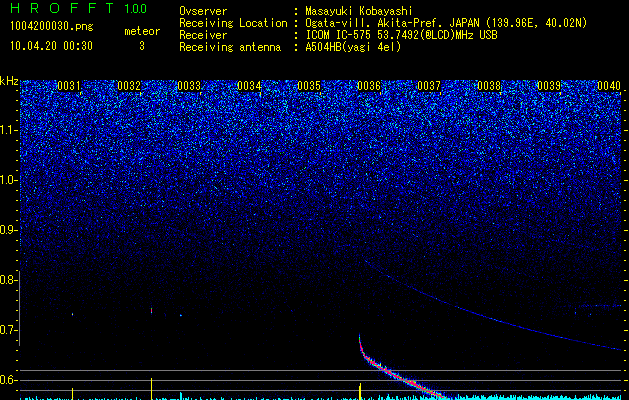Click the timestamp 10.04.20 00:30
The width and height of the screenshot is (629, 400).
pos(51,46)
